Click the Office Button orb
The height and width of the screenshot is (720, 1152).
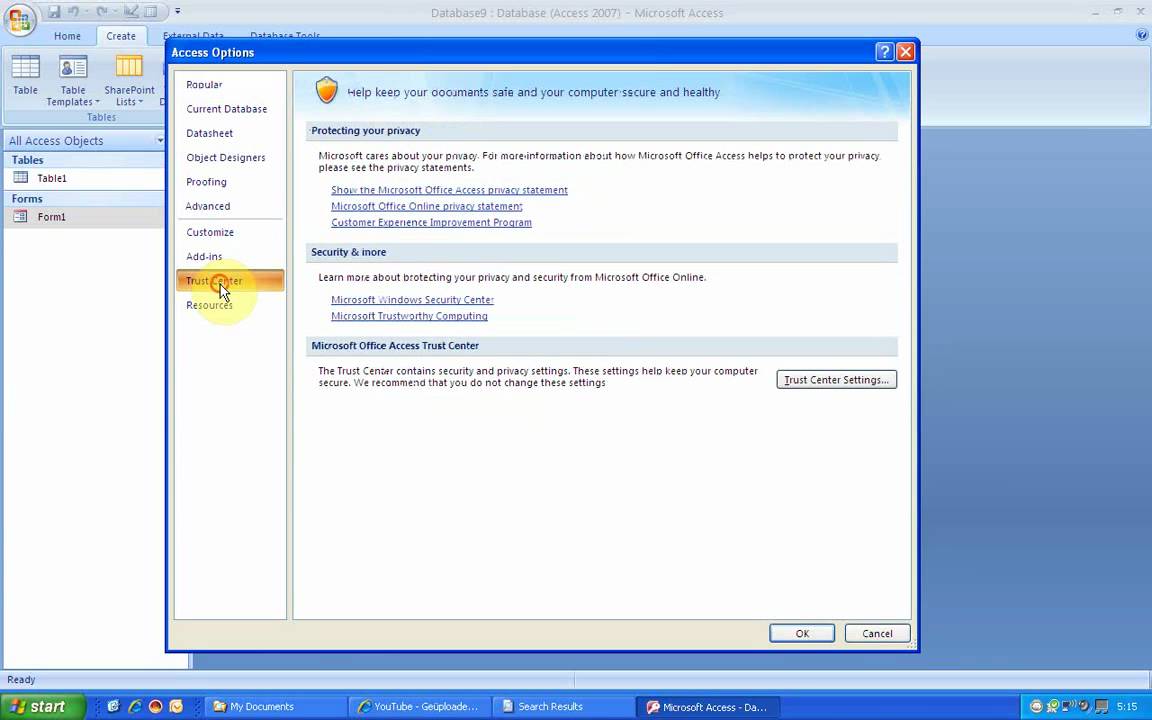pos(19,20)
